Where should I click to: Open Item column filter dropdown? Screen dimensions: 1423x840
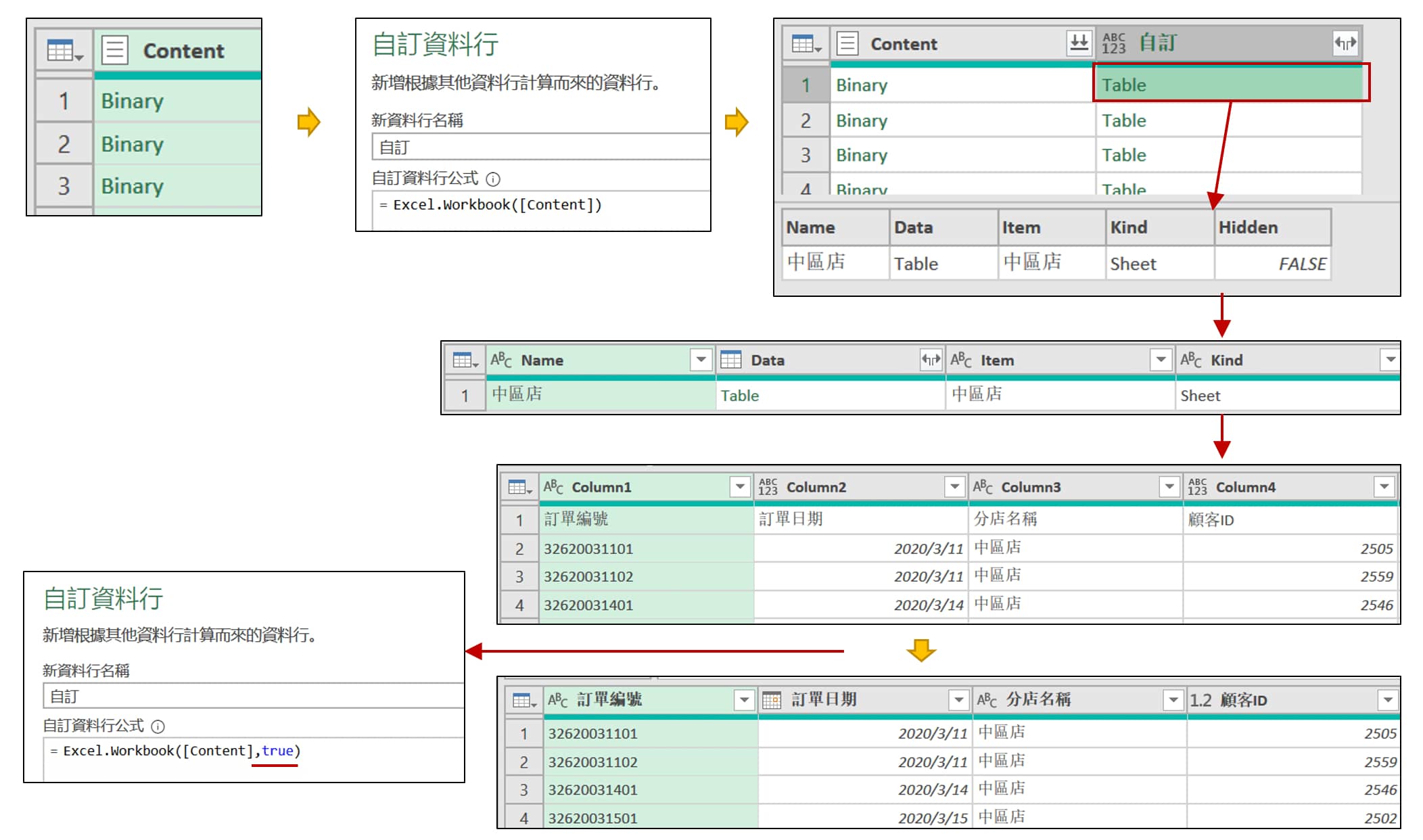(x=1161, y=360)
